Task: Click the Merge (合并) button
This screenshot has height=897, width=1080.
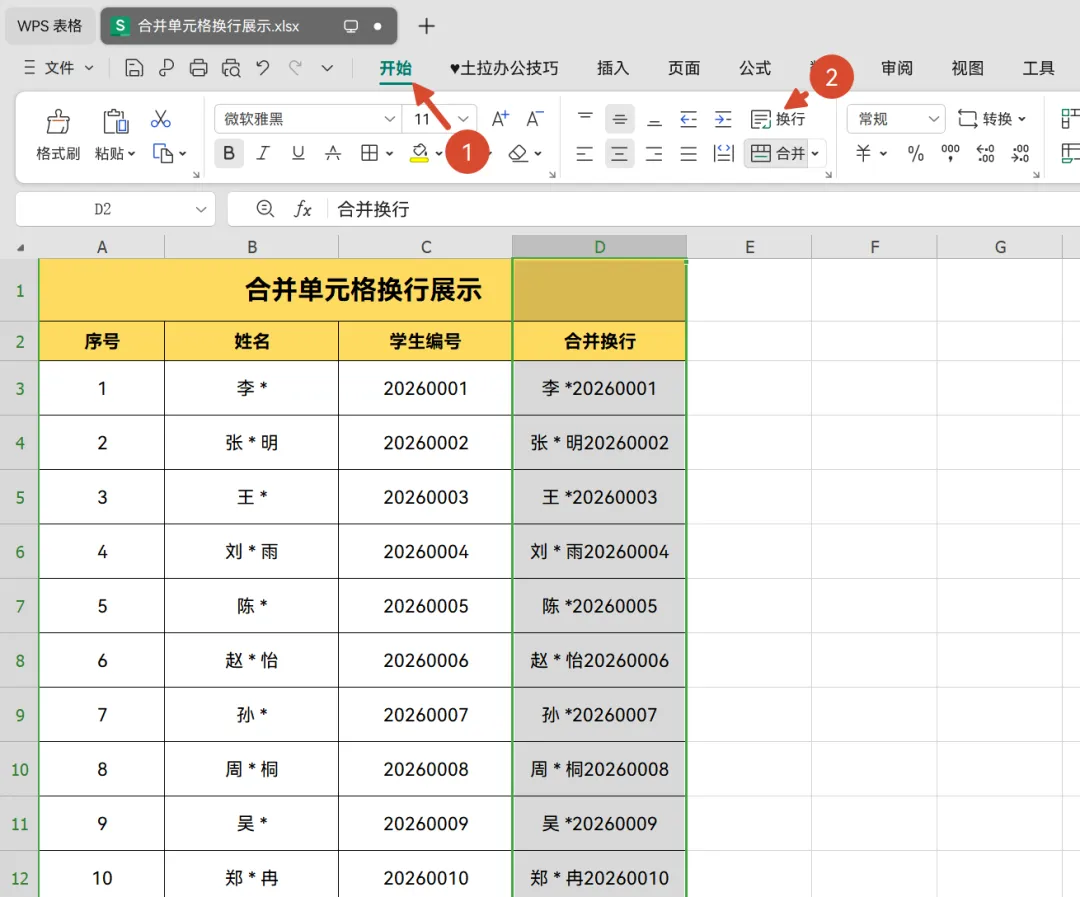Action: coord(777,153)
